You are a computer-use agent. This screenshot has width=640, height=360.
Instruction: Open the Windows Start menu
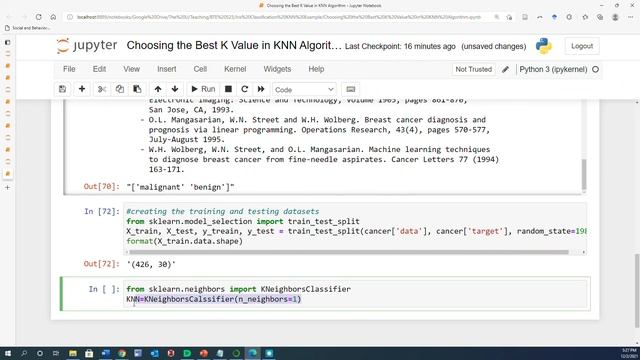(8, 353)
